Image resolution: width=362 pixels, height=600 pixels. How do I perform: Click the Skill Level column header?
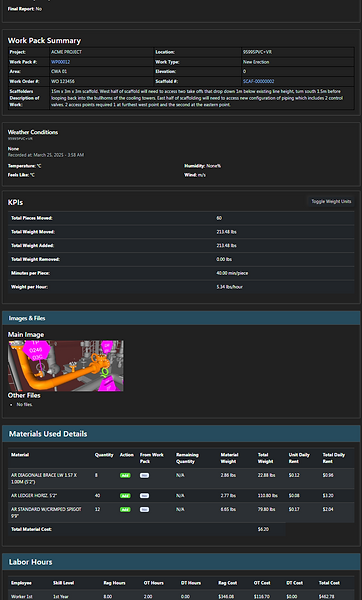pyautogui.click(x=64, y=583)
